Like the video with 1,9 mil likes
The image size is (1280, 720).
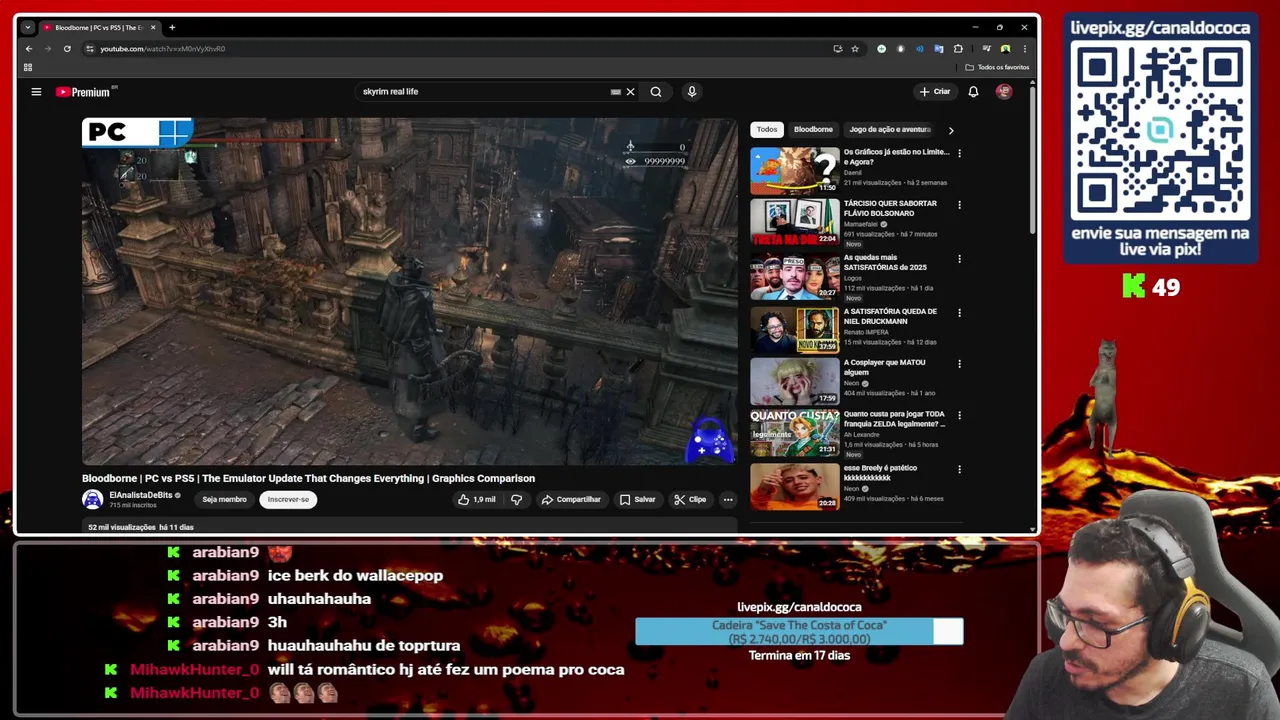point(476,499)
